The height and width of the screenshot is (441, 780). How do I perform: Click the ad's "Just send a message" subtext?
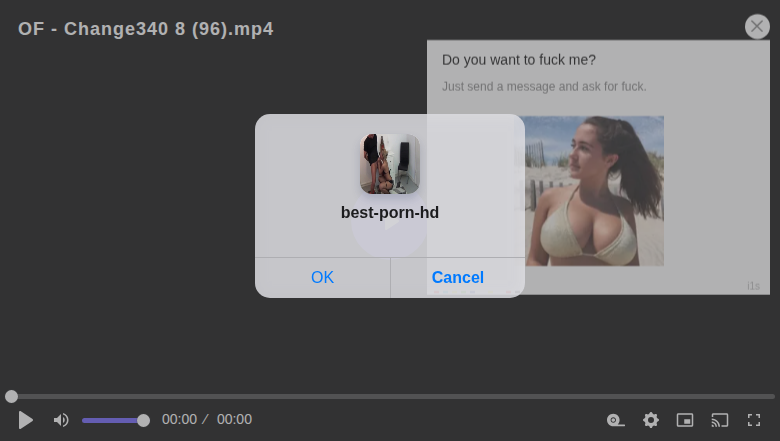pyautogui.click(x=544, y=87)
